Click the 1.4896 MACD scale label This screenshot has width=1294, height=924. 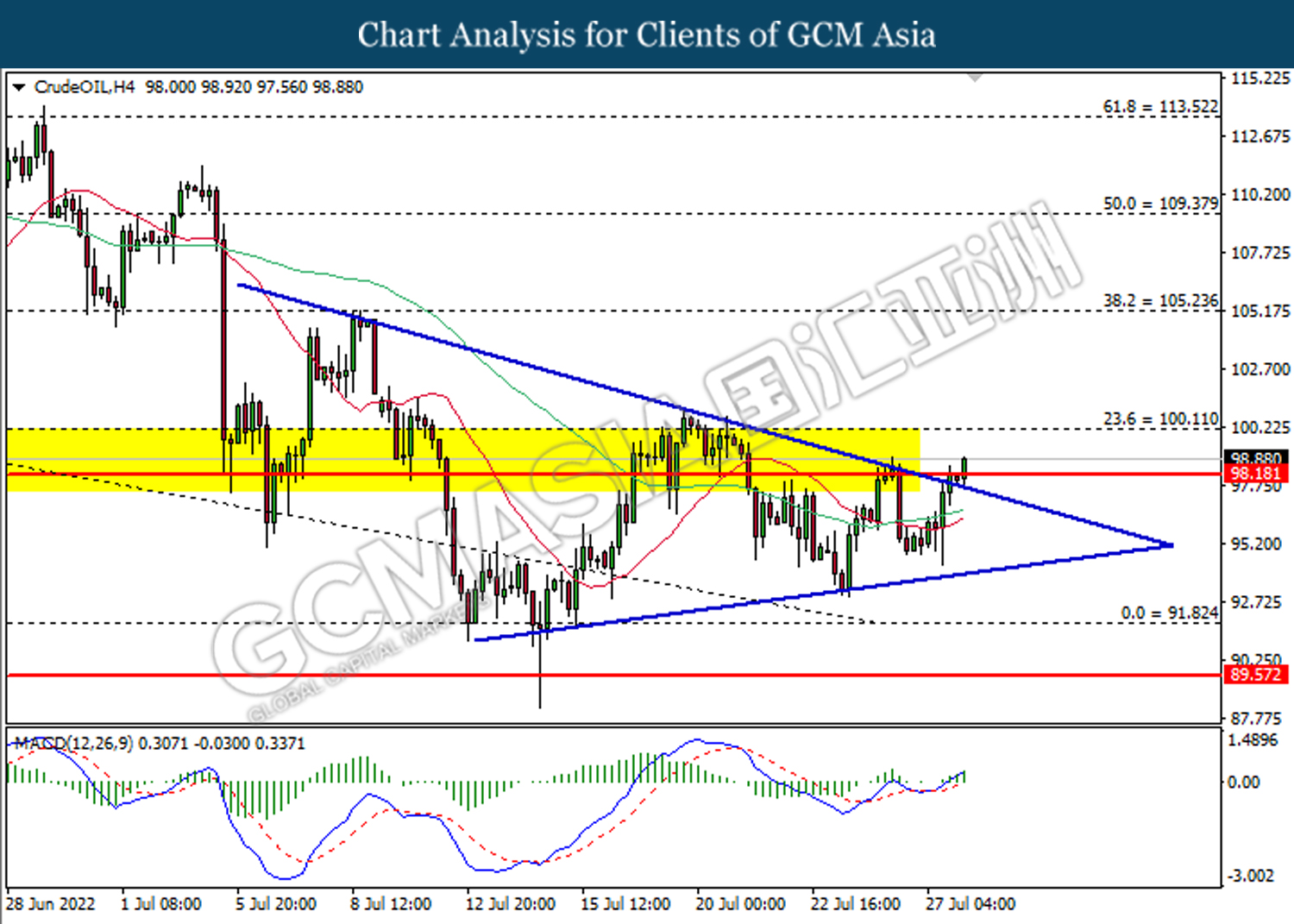pyautogui.click(x=1253, y=740)
